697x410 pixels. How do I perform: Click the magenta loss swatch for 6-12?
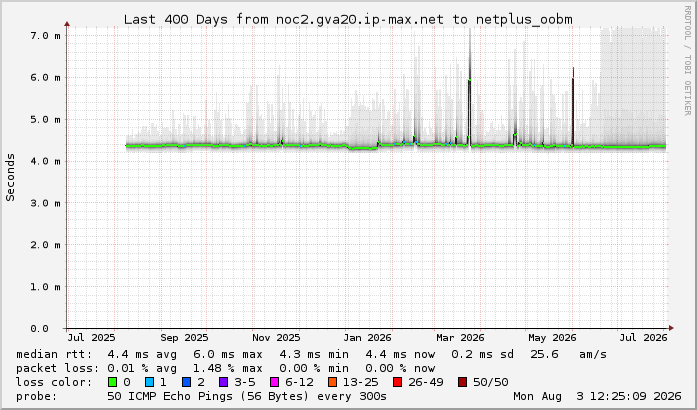274,382
